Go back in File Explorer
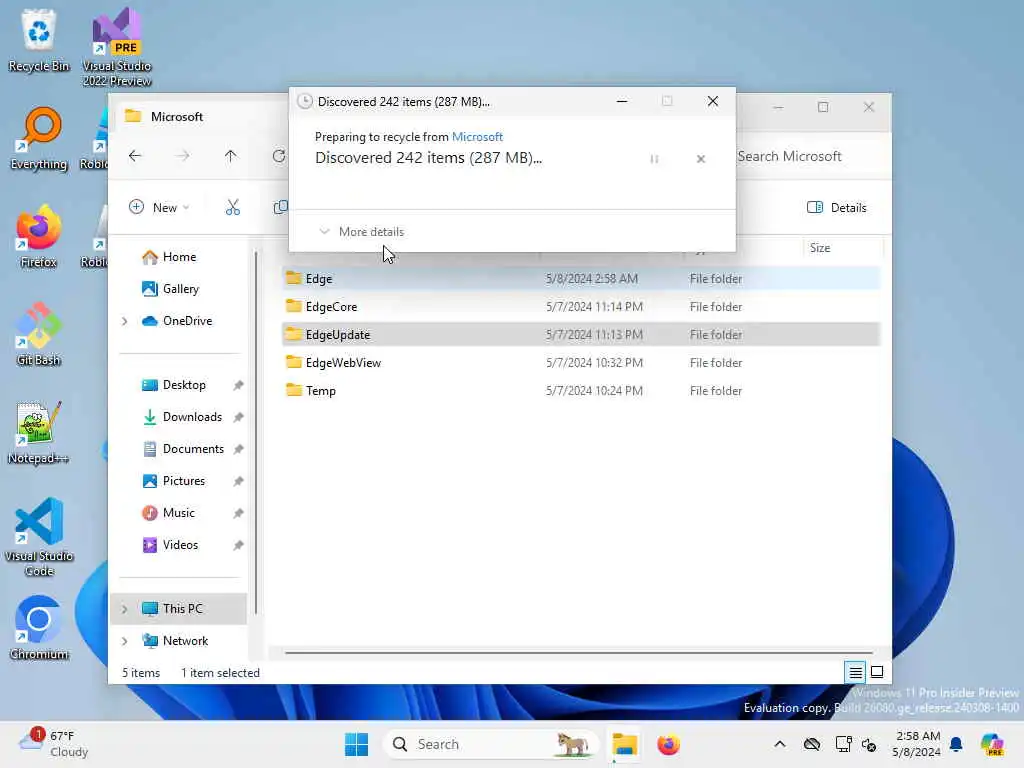This screenshot has width=1024, height=768. point(135,156)
